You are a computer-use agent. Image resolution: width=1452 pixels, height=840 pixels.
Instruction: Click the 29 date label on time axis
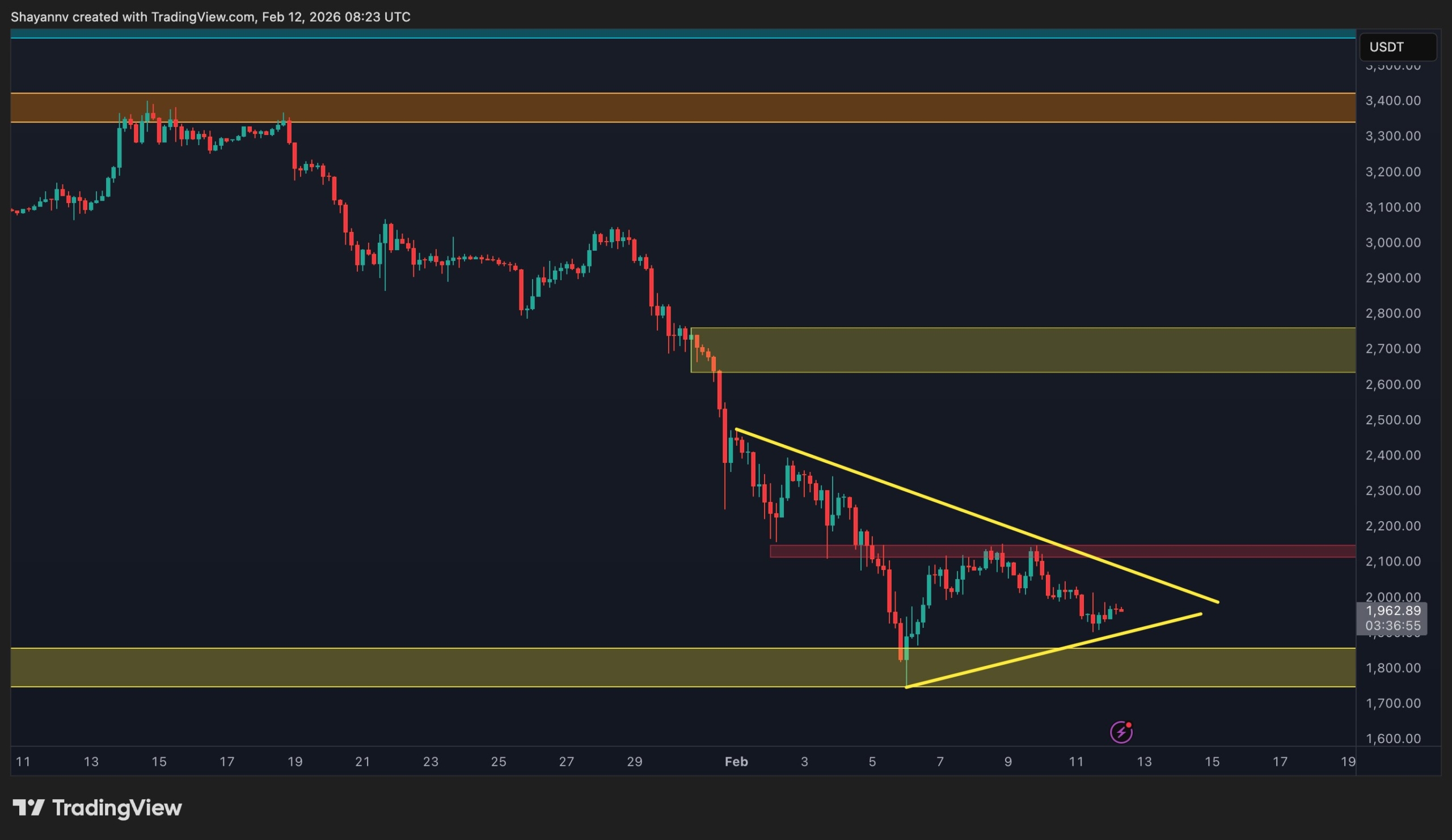pyautogui.click(x=634, y=762)
